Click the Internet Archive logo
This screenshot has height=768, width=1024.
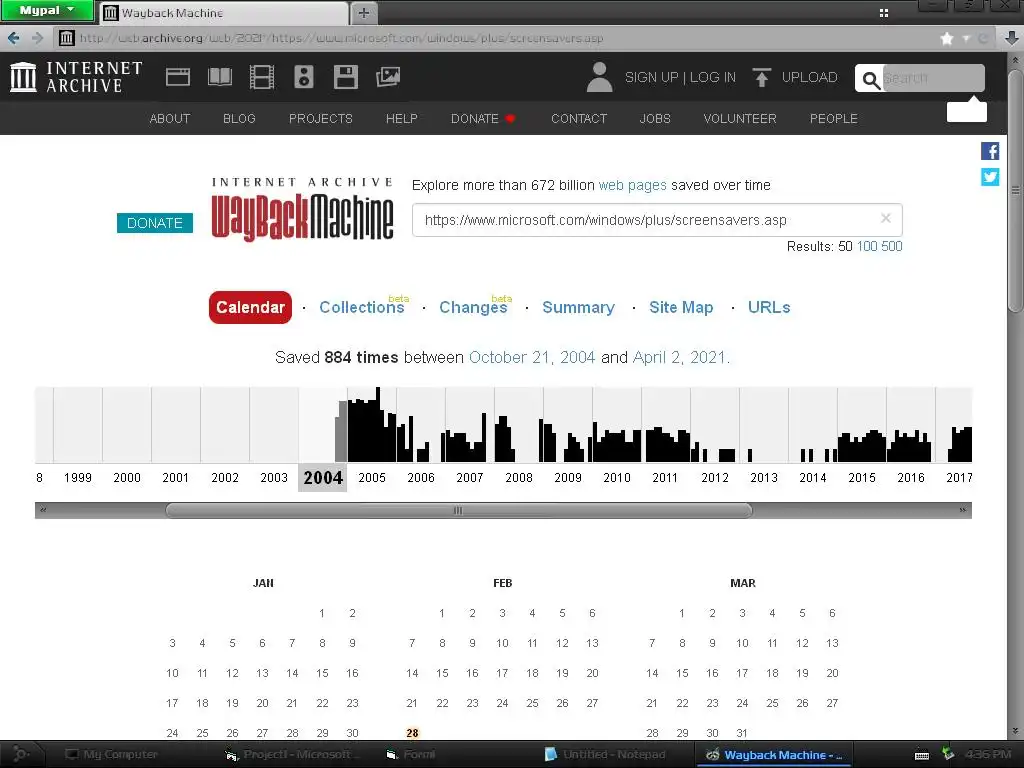[76, 77]
